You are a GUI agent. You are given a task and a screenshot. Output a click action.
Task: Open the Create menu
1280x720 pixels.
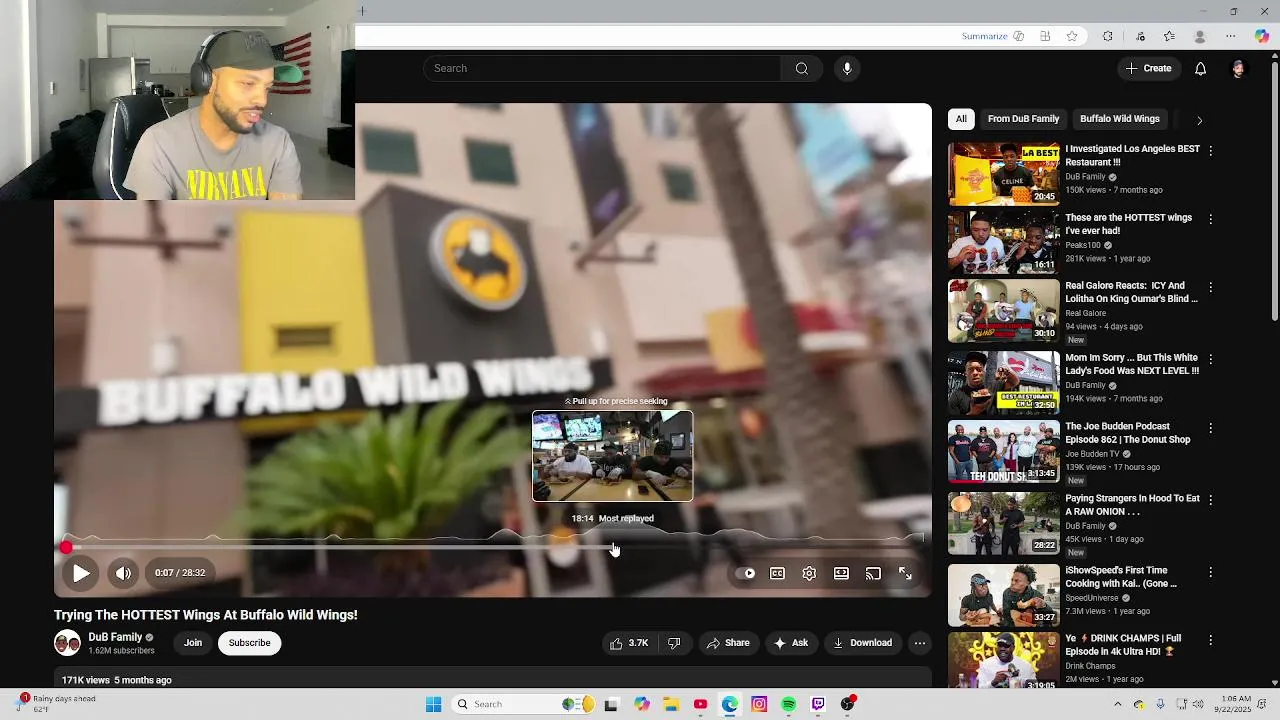(1148, 68)
